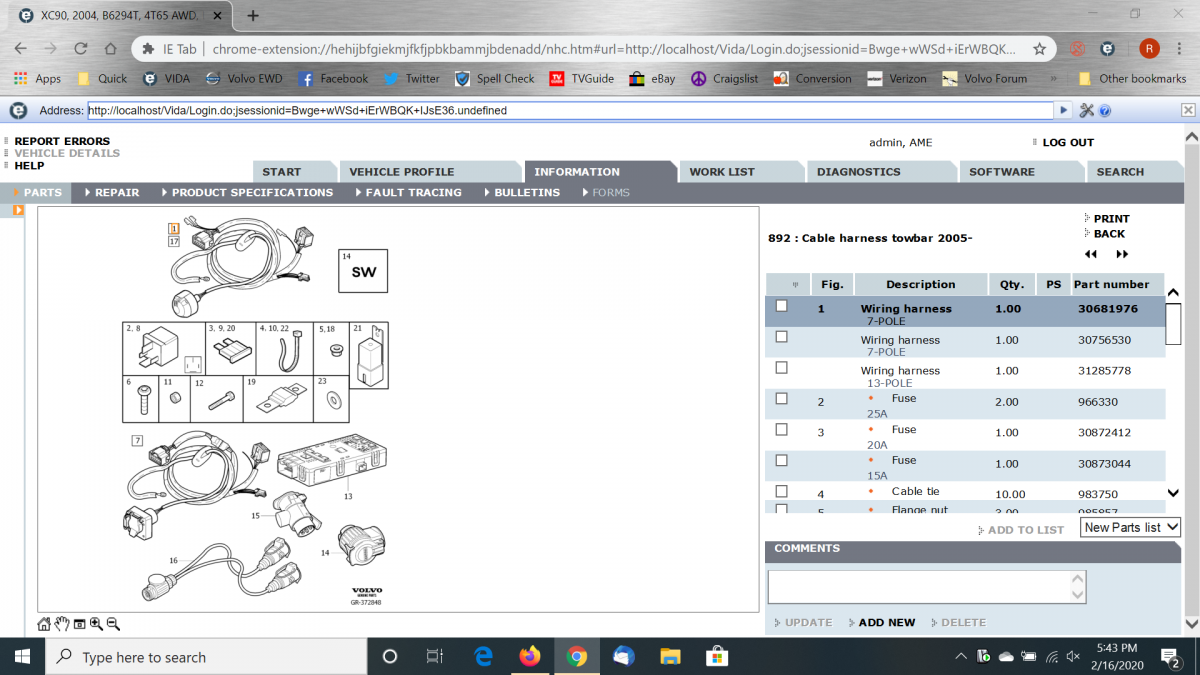This screenshot has width=1200, height=675.
Task: Open the New Parts list dropdown
Action: 1131,527
